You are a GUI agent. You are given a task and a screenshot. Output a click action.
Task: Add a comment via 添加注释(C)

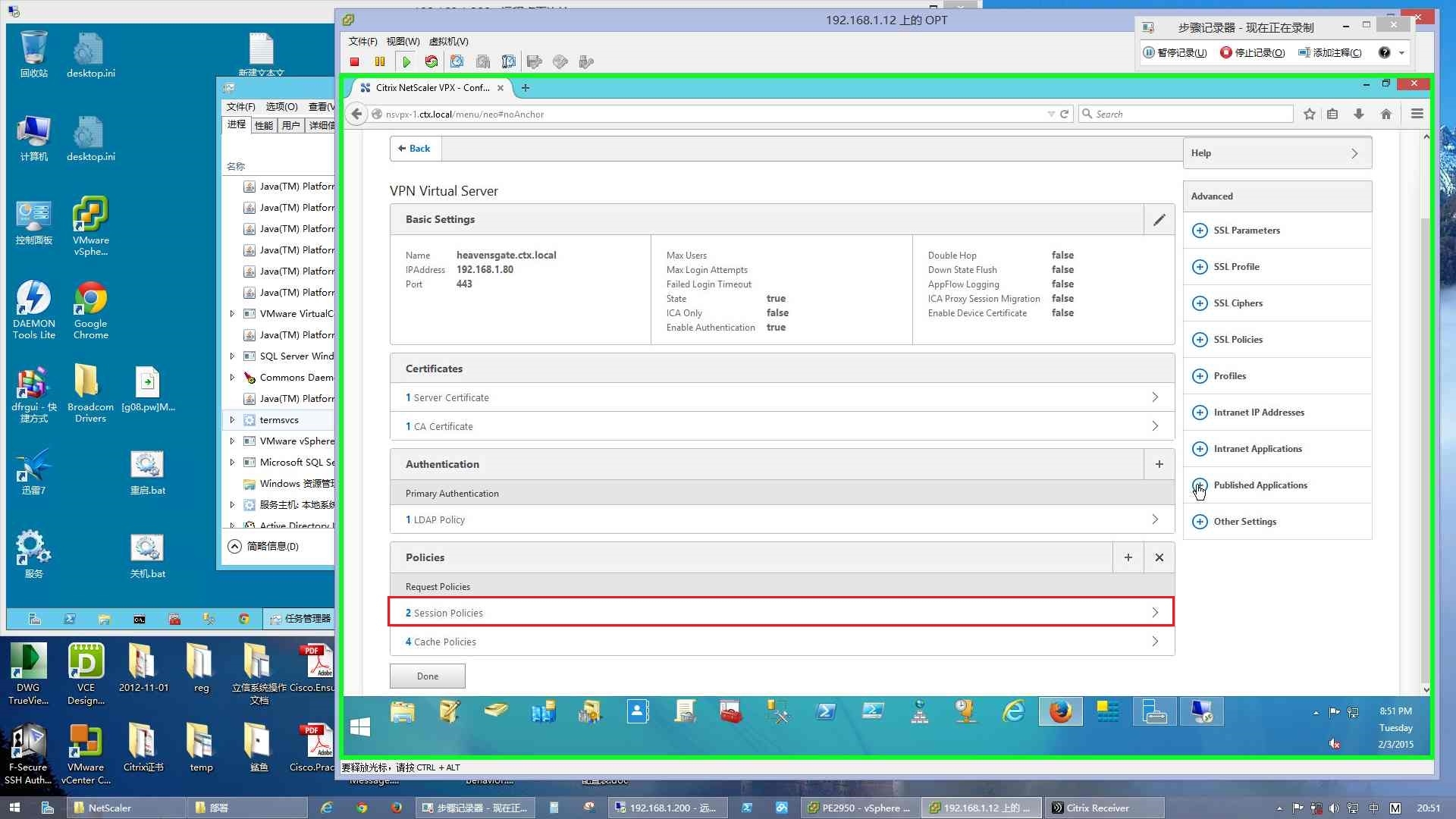1330,52
